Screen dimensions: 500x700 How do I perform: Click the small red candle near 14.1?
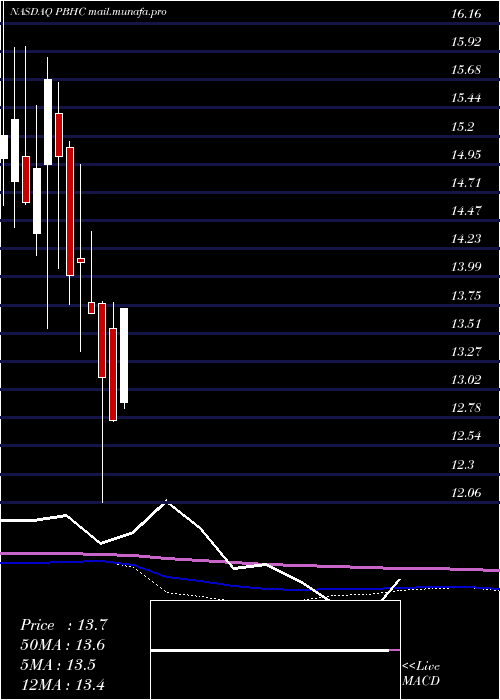pyautogui.click(x=81, y=260)
